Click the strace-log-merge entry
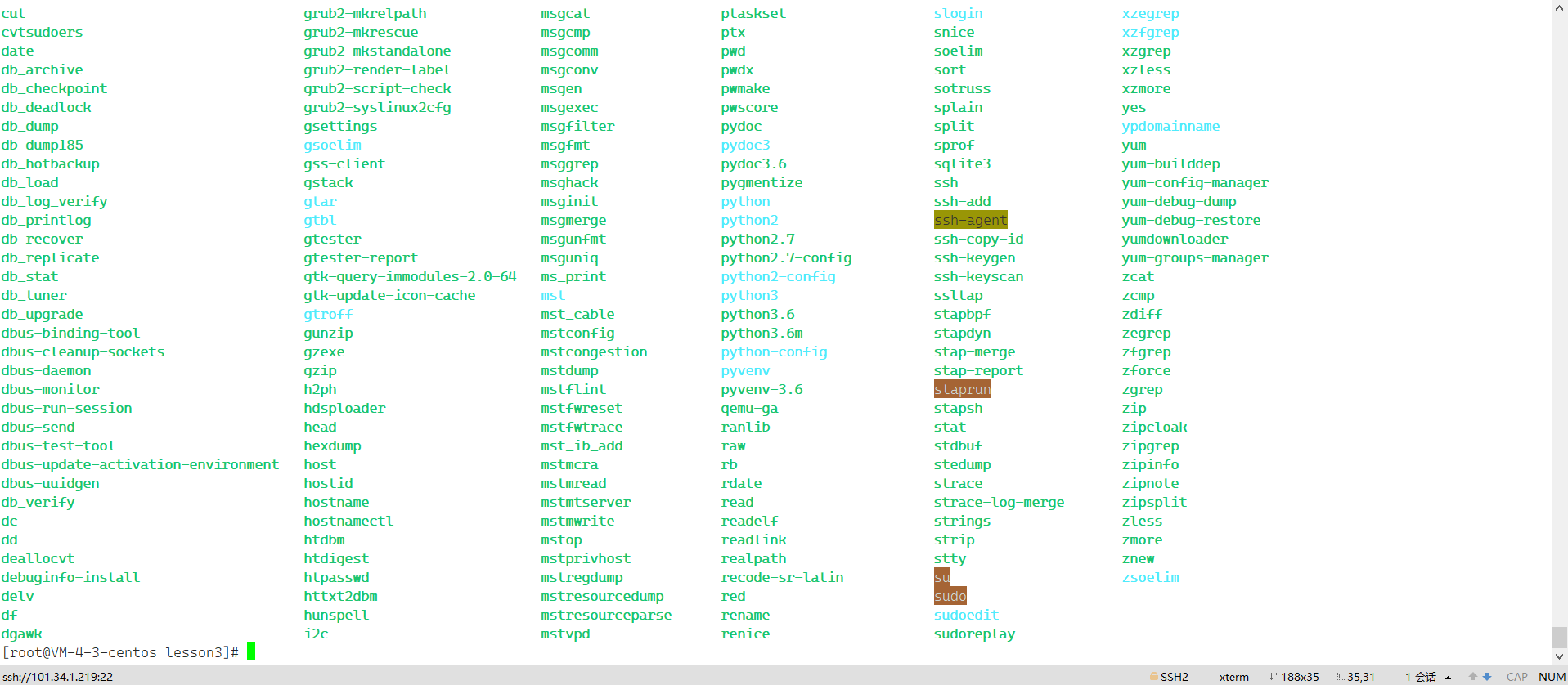This screenshot has height=685, width=1568. 1000,502
